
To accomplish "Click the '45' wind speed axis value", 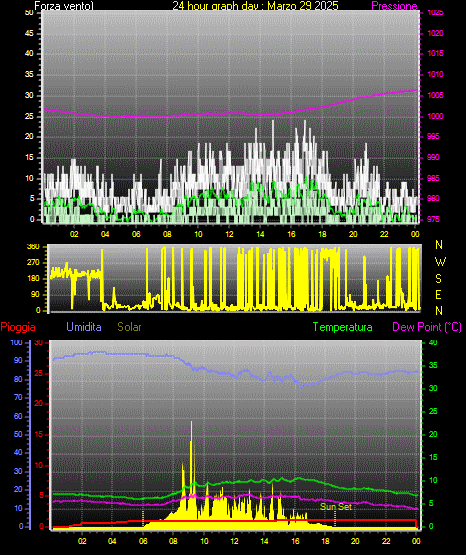I will click(29, 33).
